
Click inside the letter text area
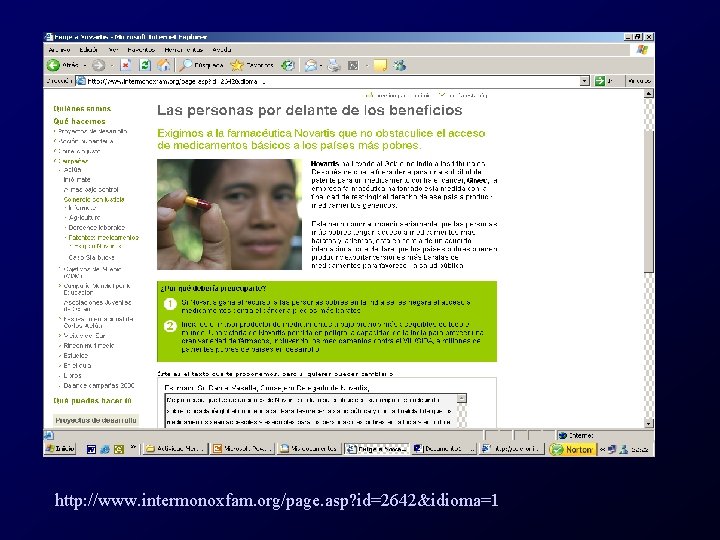311,411
